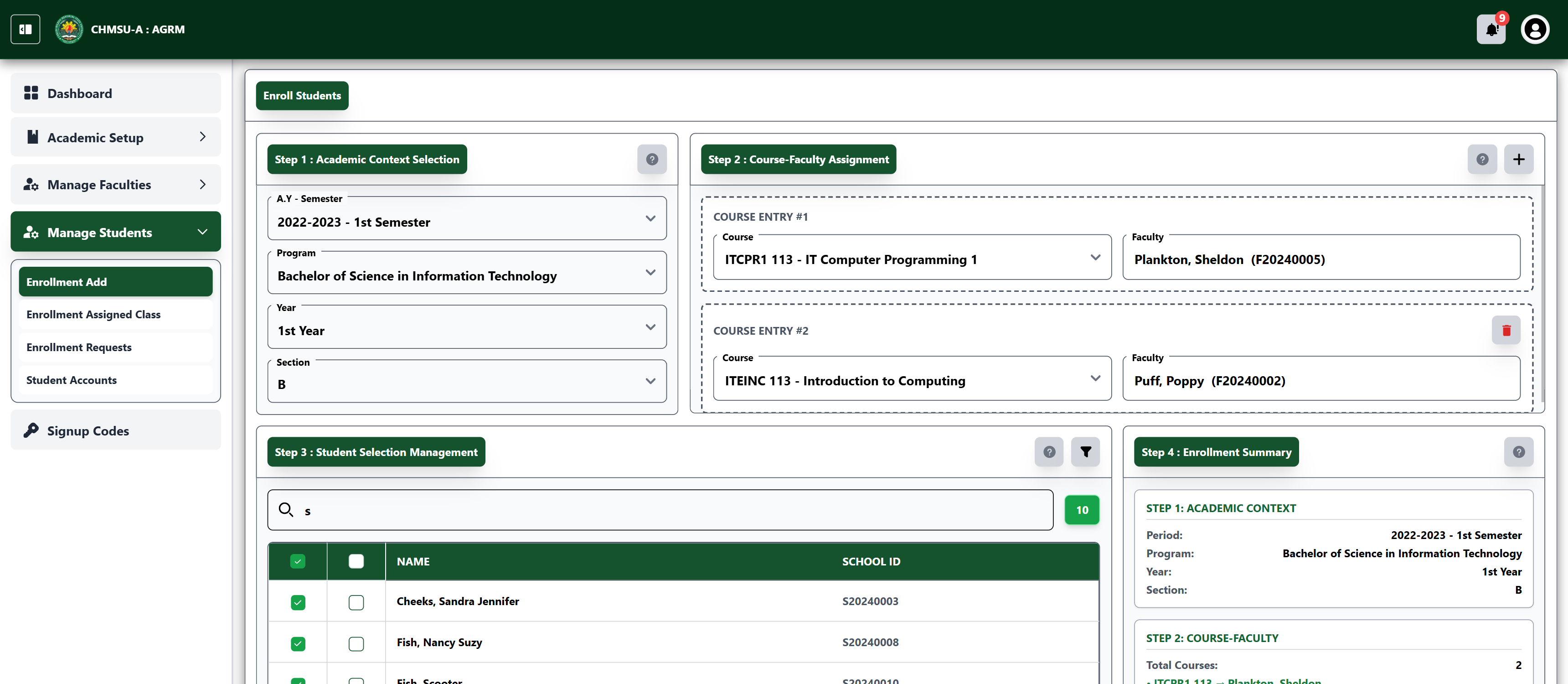Click Step 4 Enrollment Summary label

(1216, 452)
